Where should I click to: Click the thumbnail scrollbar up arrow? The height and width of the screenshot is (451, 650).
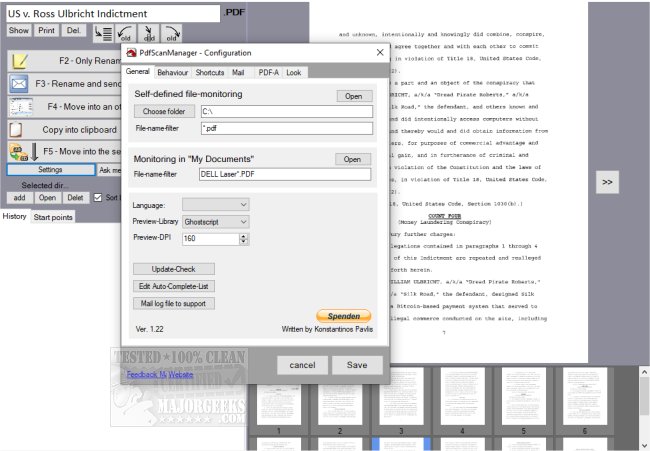[645, 372]
